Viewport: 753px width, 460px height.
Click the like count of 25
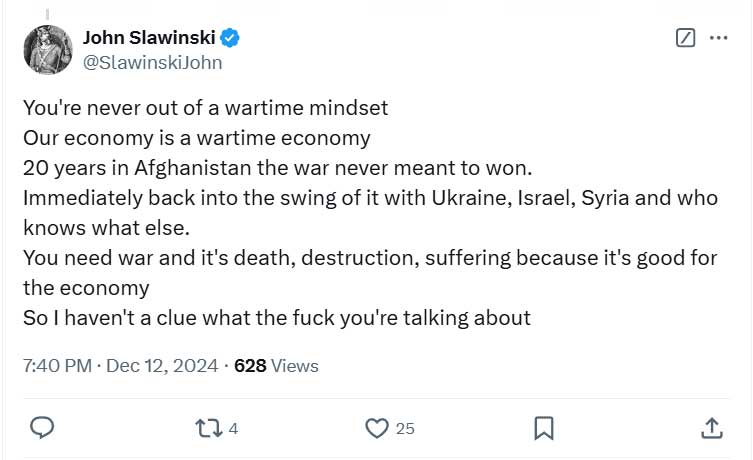coord(404,429)
